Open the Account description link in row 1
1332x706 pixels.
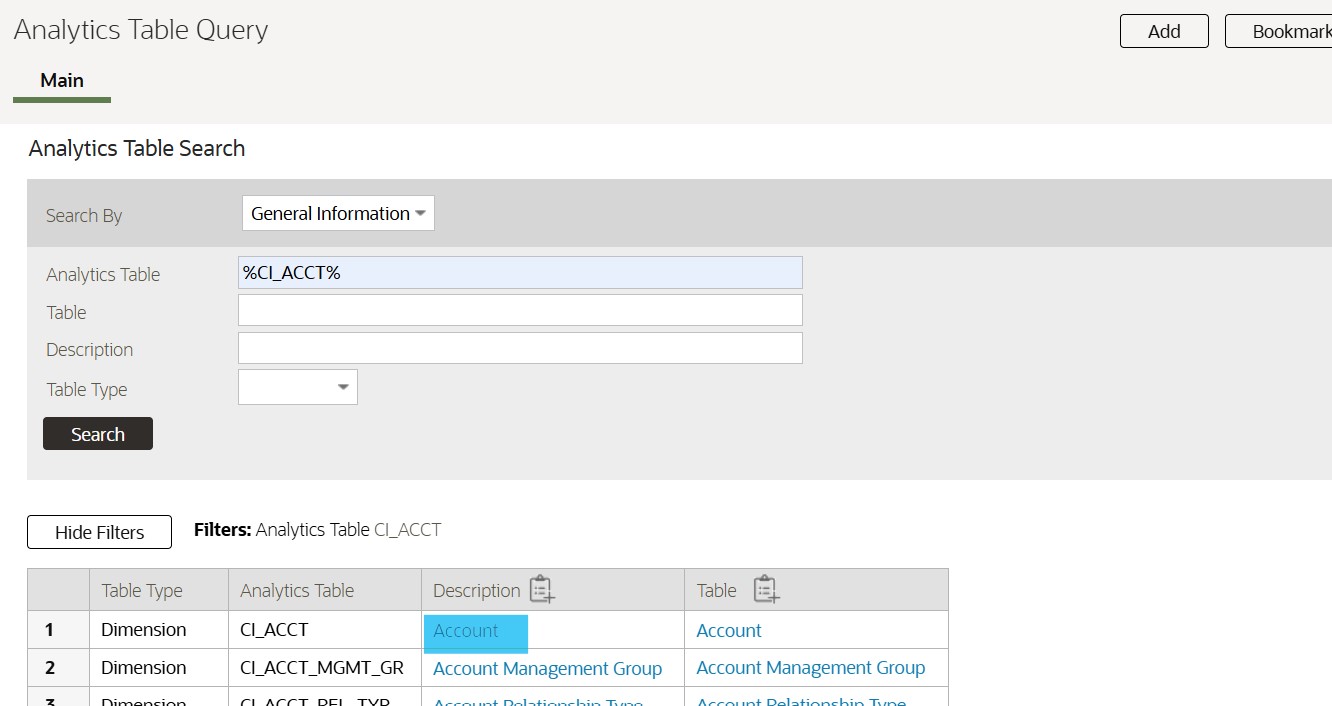click(x=465, y=630)
